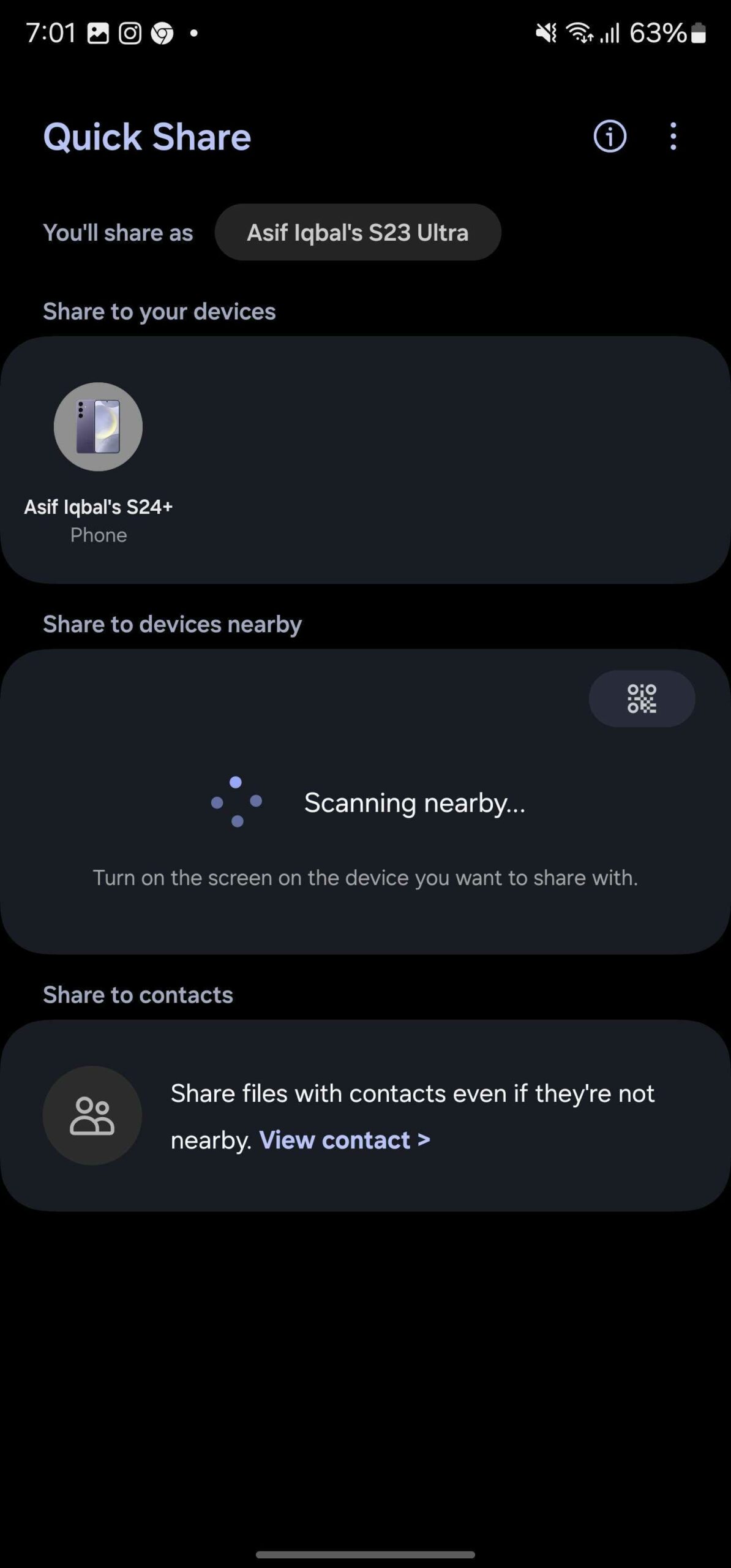Viewport: 731px width, 1568px height.
Task: Tap the Chrome notification icon in status bar
Action: [x=162, y=33]
